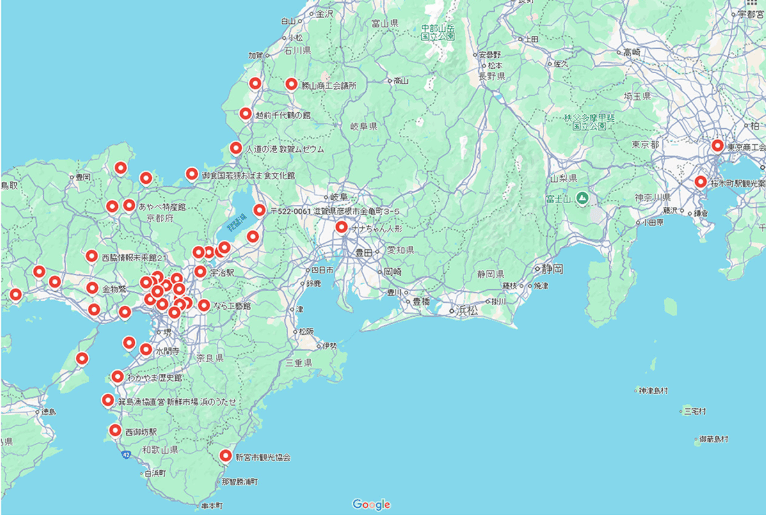Click the 石川県 prefecture label

[298, 50]
